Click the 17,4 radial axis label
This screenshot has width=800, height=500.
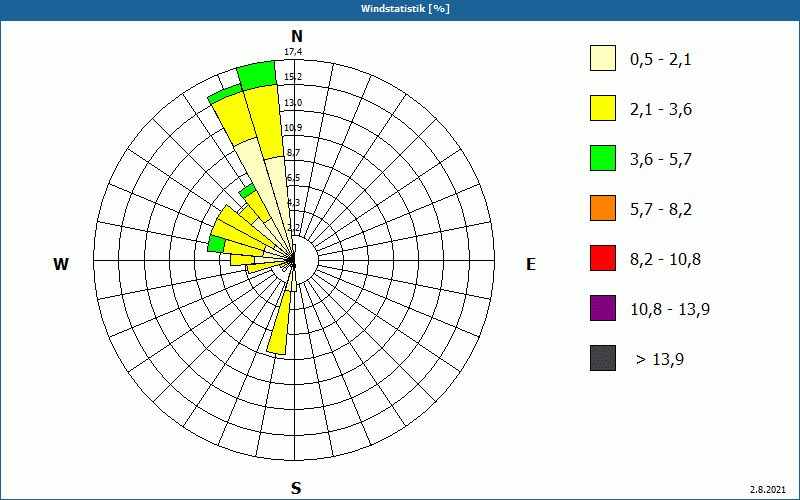(x=293, y=52)
